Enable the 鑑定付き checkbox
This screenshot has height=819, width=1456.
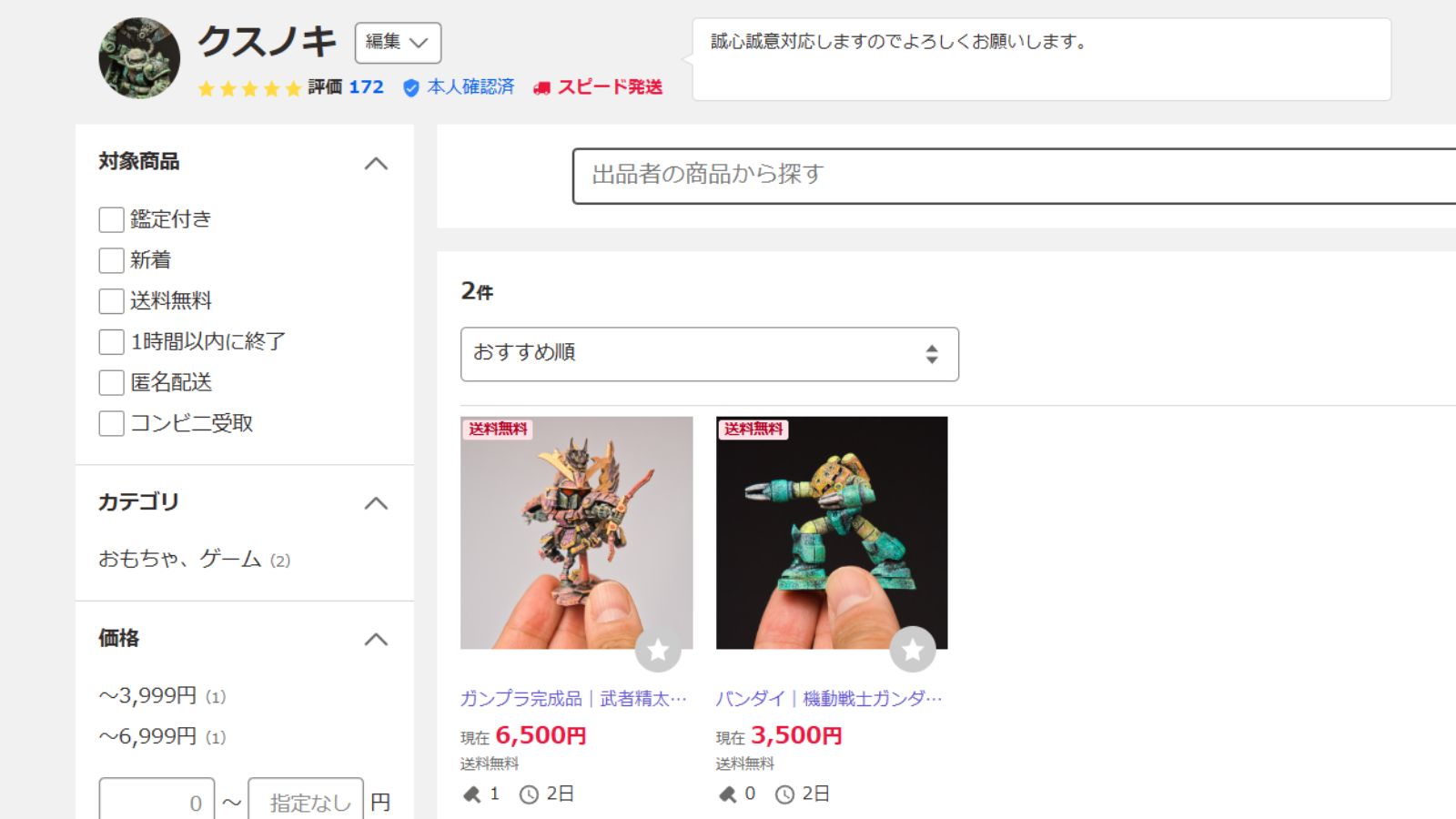coord(111,219)
